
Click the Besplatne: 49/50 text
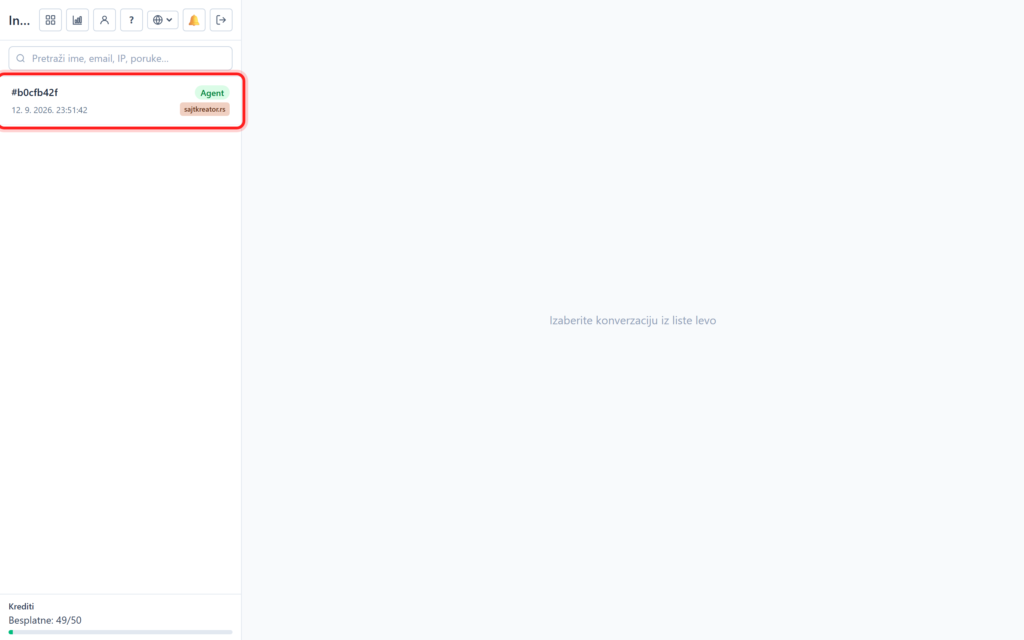pos(45,620)
